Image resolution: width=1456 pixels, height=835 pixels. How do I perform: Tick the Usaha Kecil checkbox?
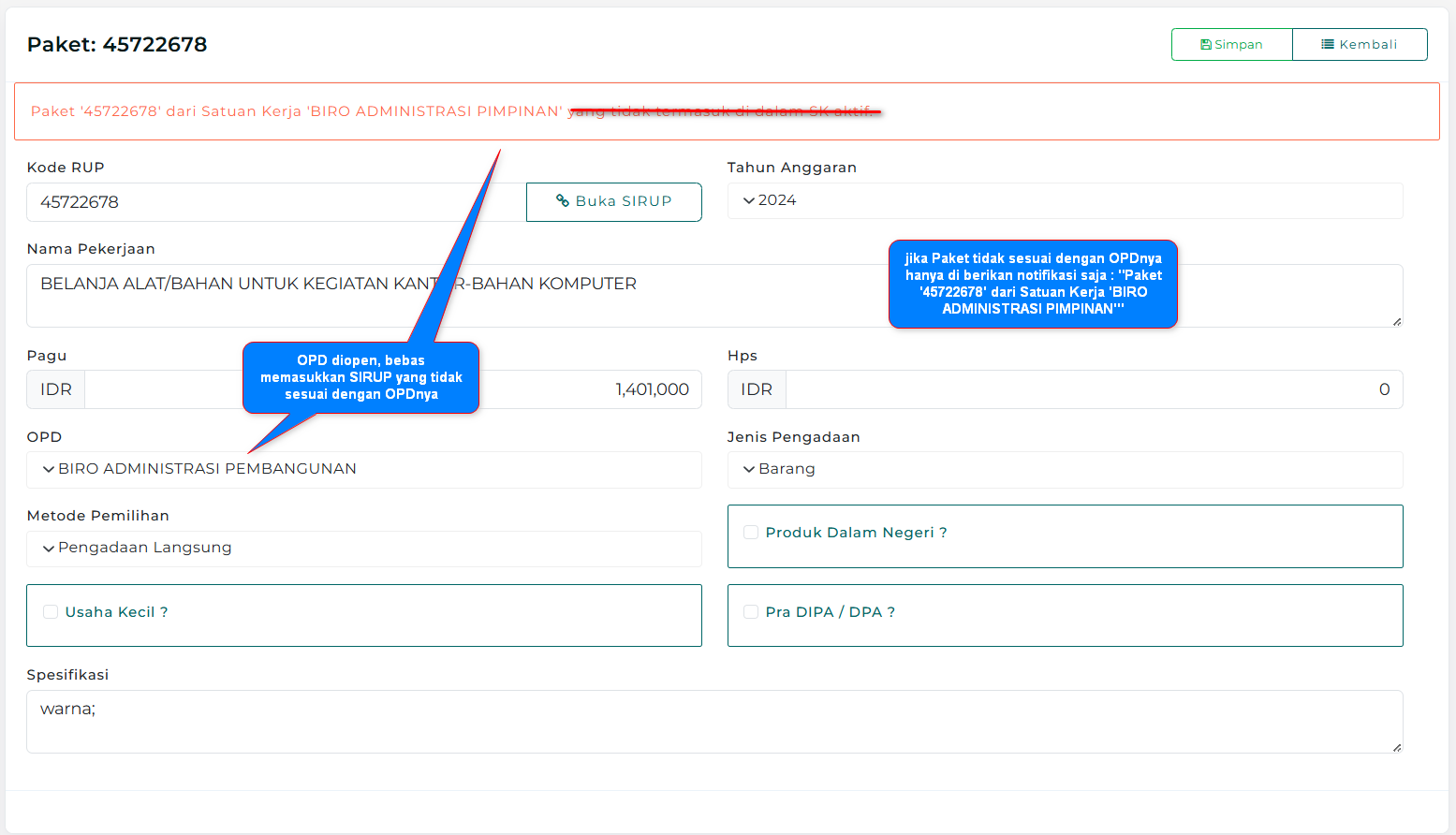51,612
